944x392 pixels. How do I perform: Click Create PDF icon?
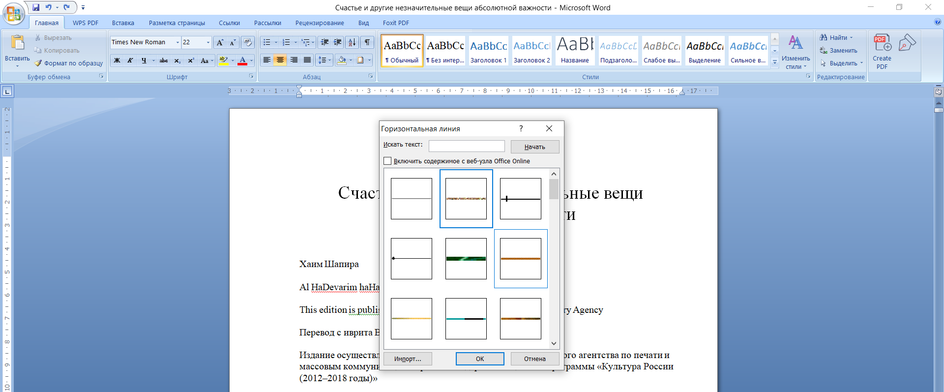(x=882, y=52)
